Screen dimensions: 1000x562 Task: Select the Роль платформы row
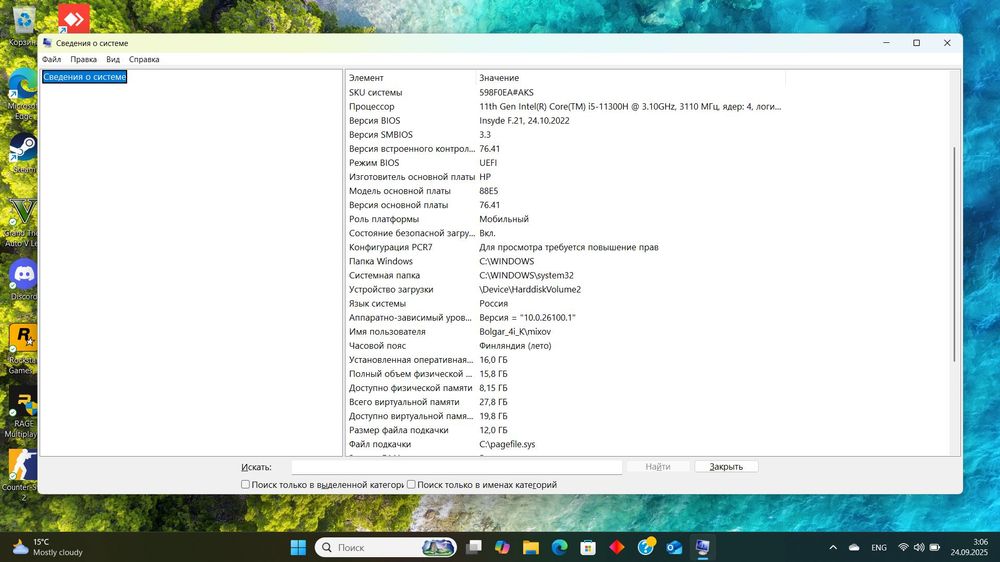tap(566, 219)
